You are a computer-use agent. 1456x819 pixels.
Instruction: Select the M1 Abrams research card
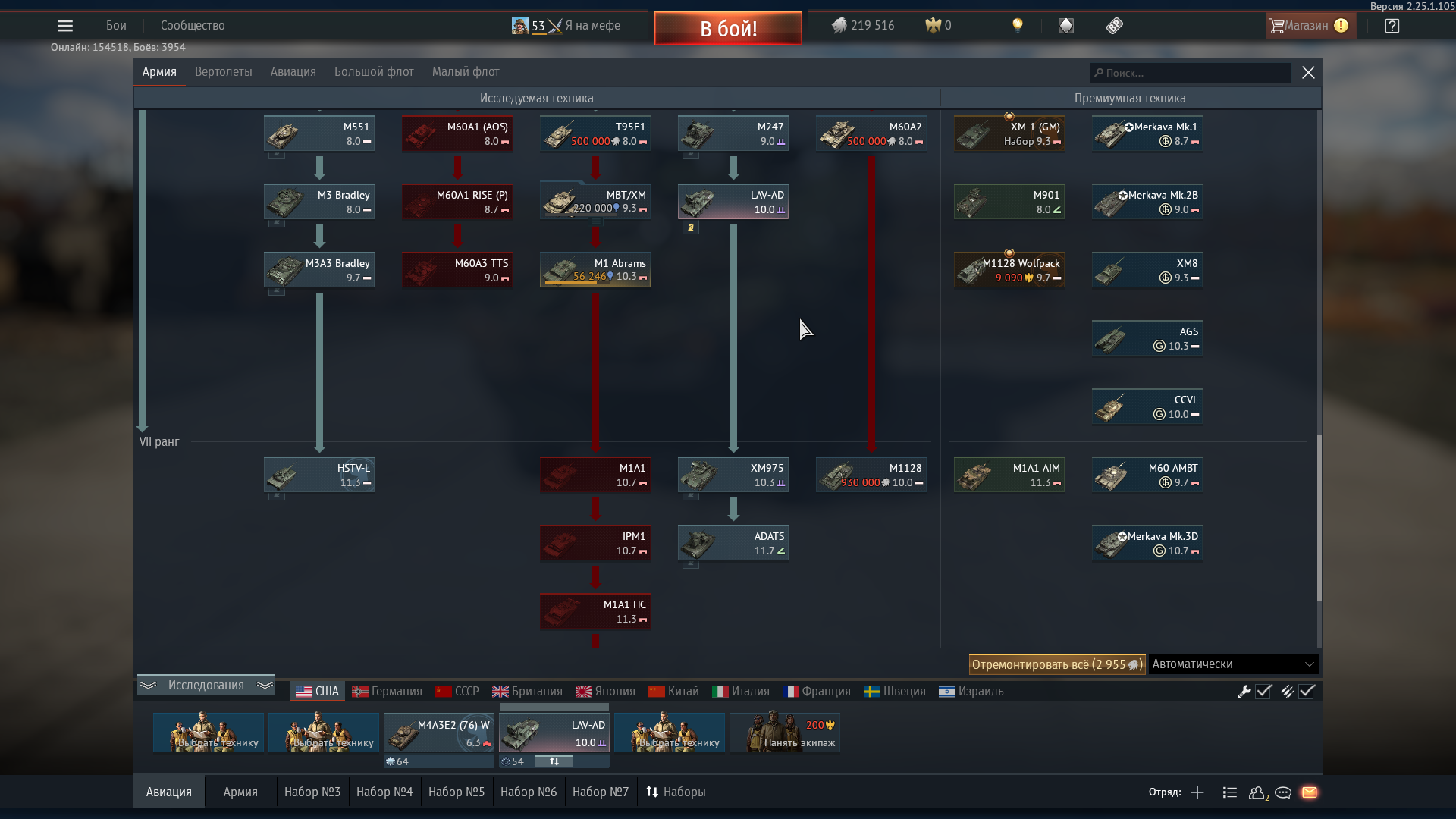coord(595,270)
